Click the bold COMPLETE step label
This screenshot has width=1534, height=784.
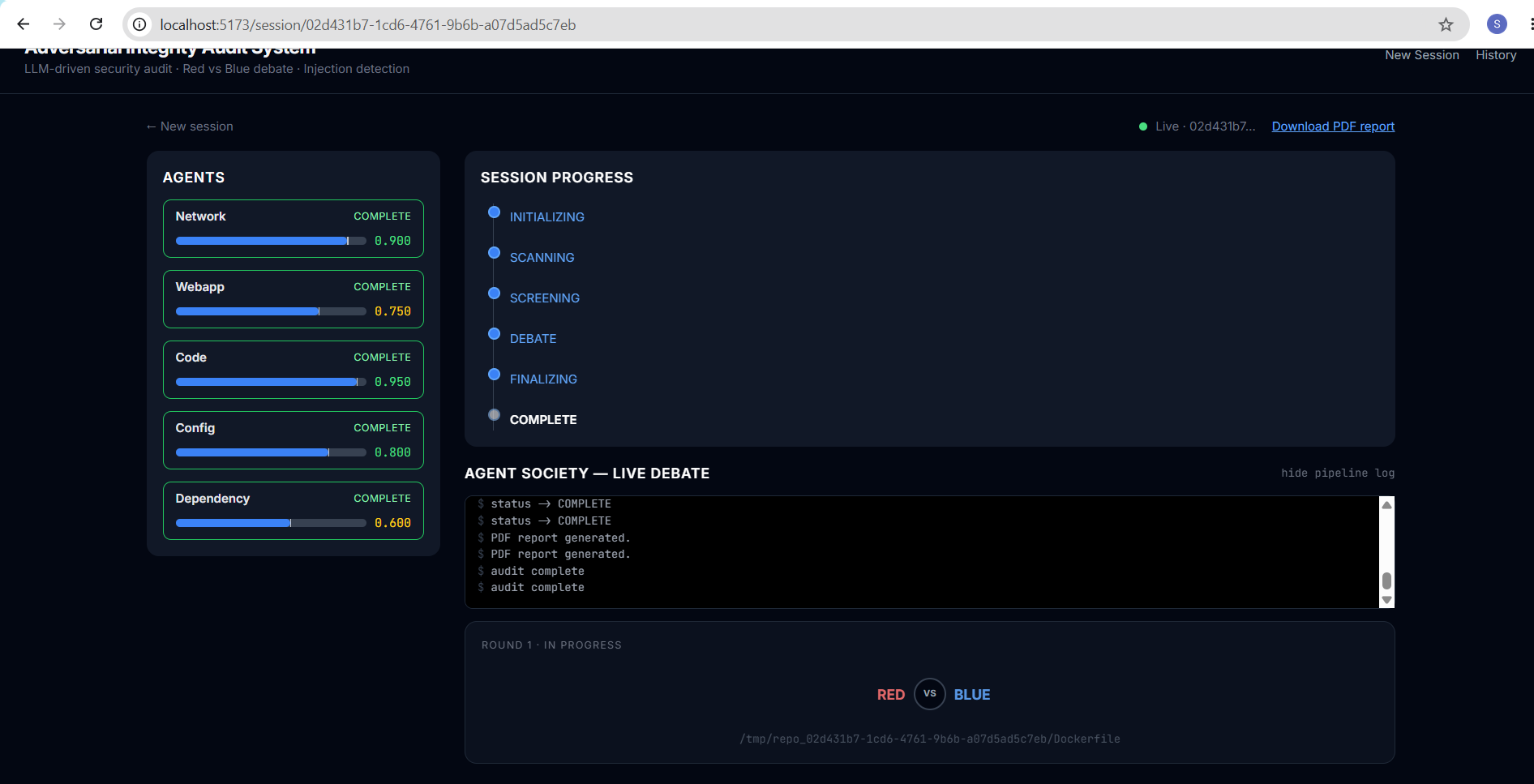click(543, 420)
